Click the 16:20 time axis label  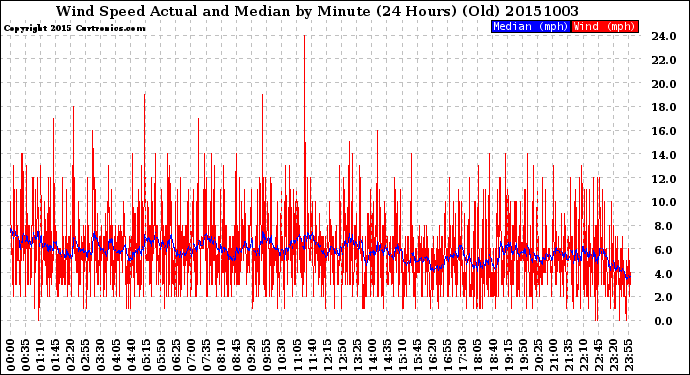point(432,355)
